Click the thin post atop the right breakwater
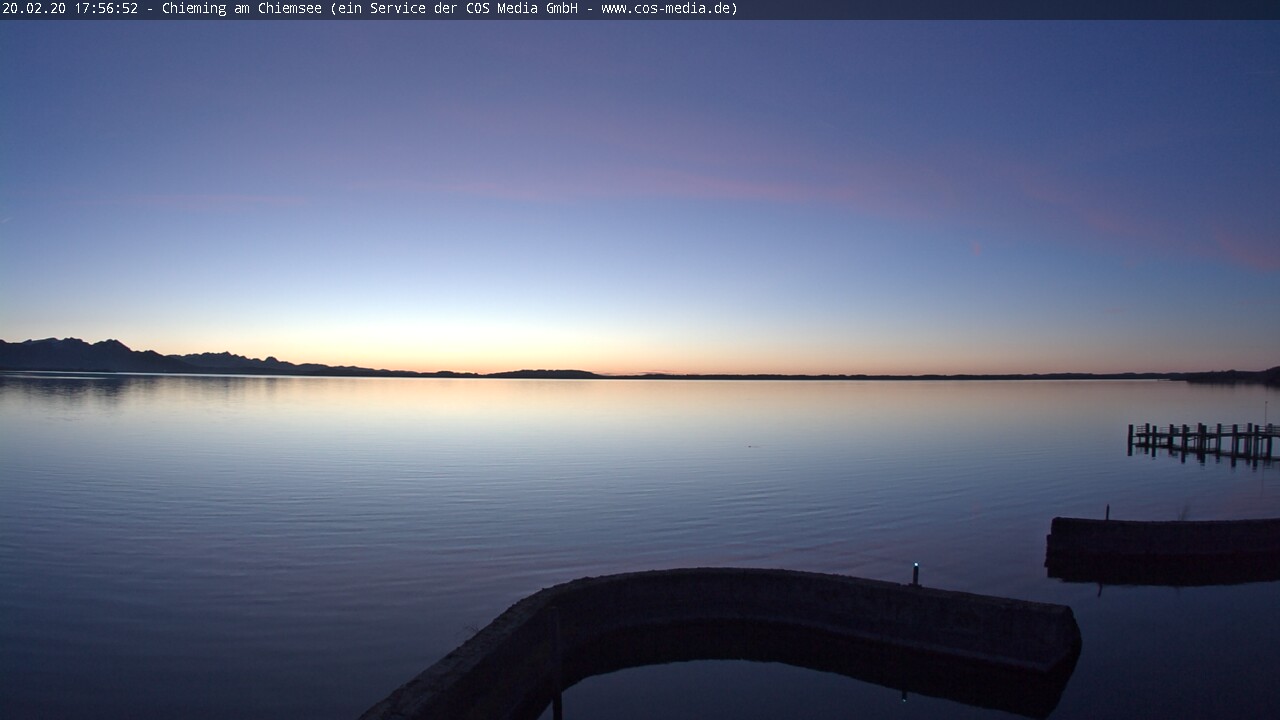 (x=1107, y=512)
